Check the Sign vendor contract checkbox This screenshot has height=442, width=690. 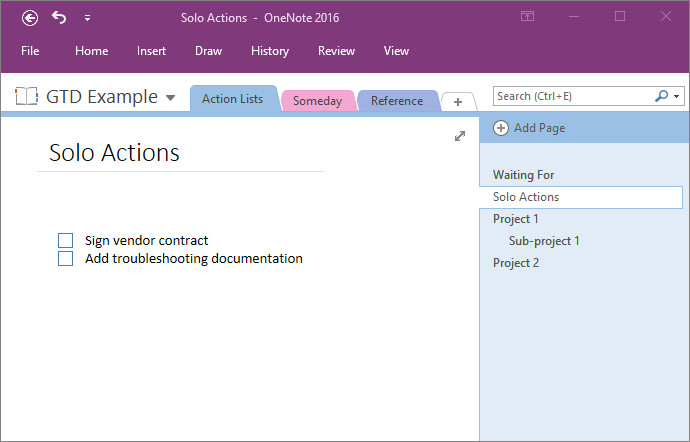click(x=66, y=240)
